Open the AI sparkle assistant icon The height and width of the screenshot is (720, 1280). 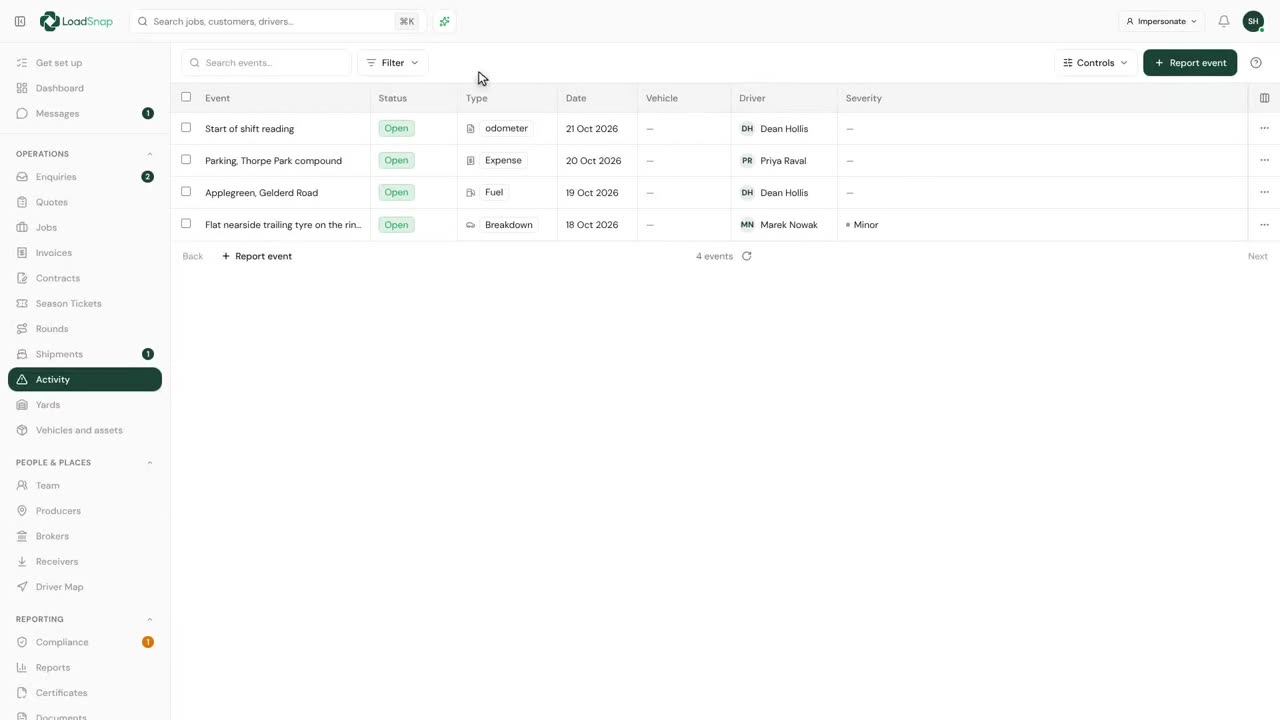click(444, 21)
